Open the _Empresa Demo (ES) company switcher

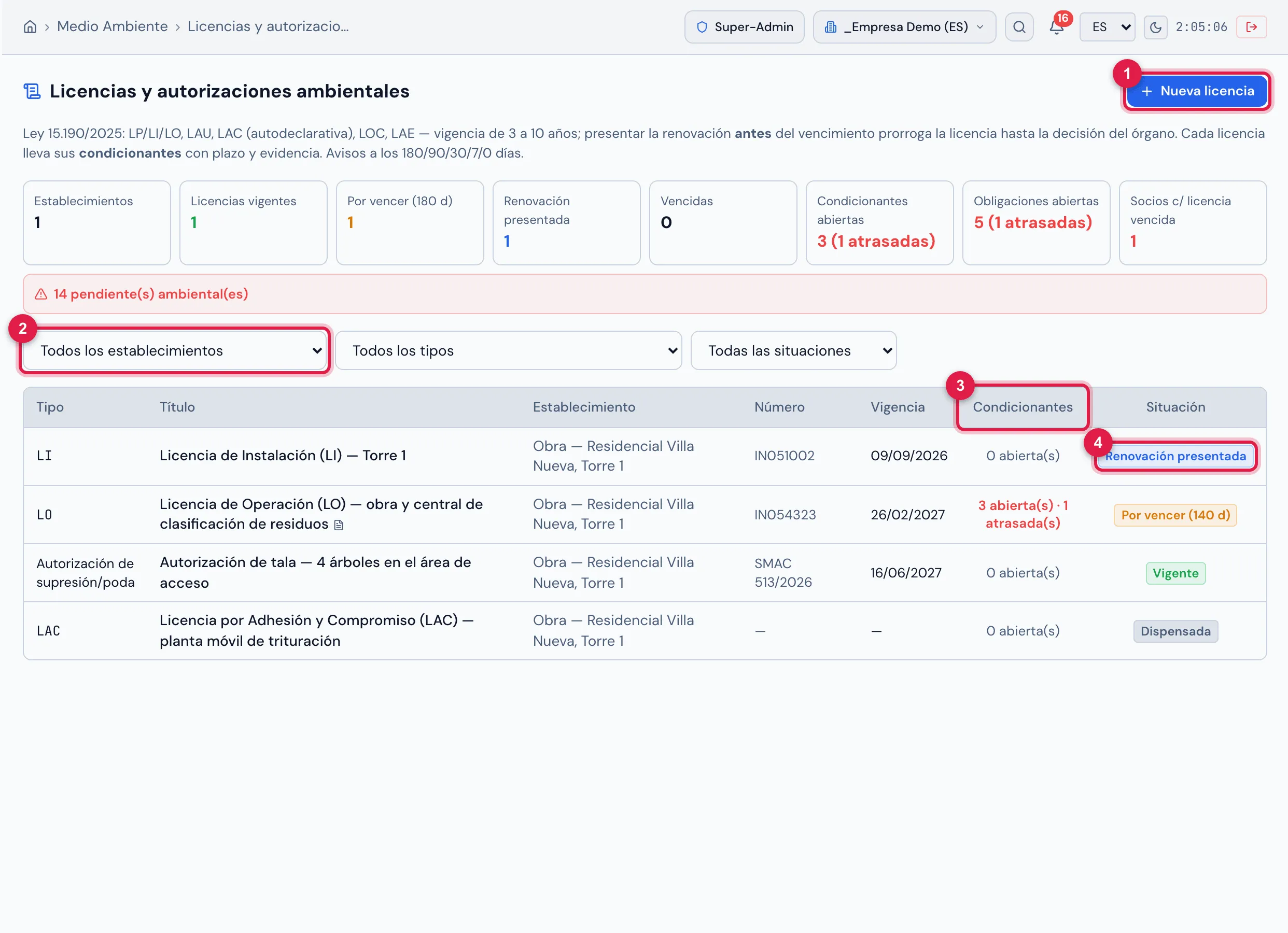click(x=904, y=26)
